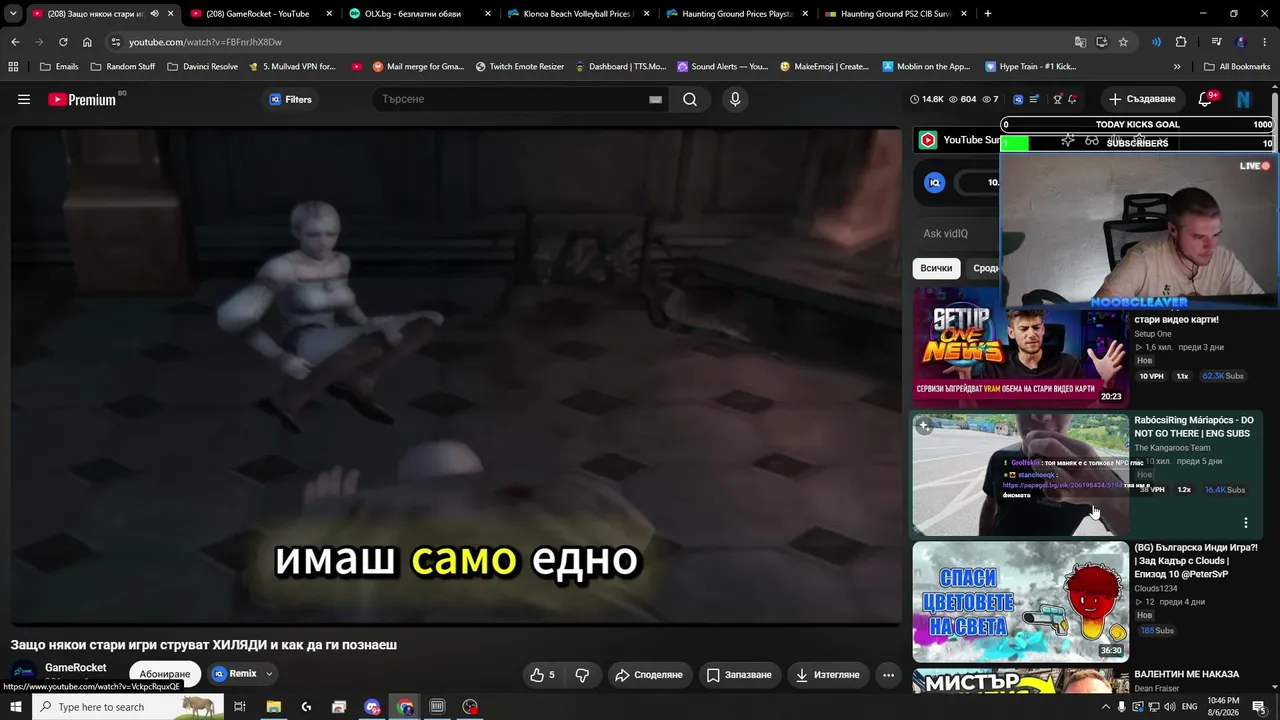
Task: Show more bookmarks overflow chevron
Action: point(1177,67)
